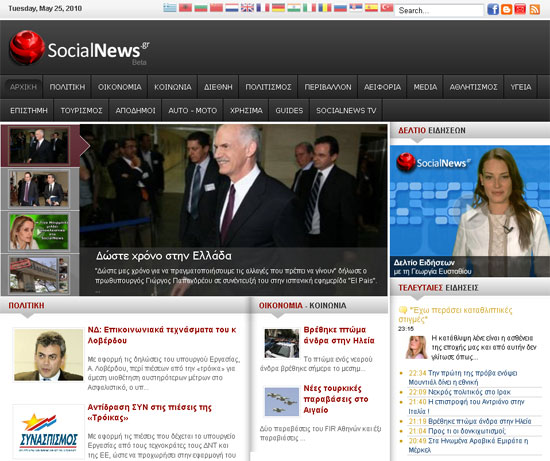Select the Dutch flag language icon
Screen dimensions: 550x461
[232, 8]
